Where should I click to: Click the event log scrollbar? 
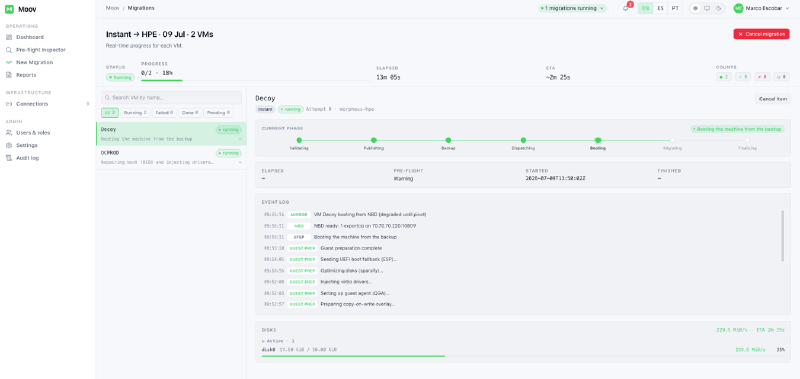(x=783, y=236)
